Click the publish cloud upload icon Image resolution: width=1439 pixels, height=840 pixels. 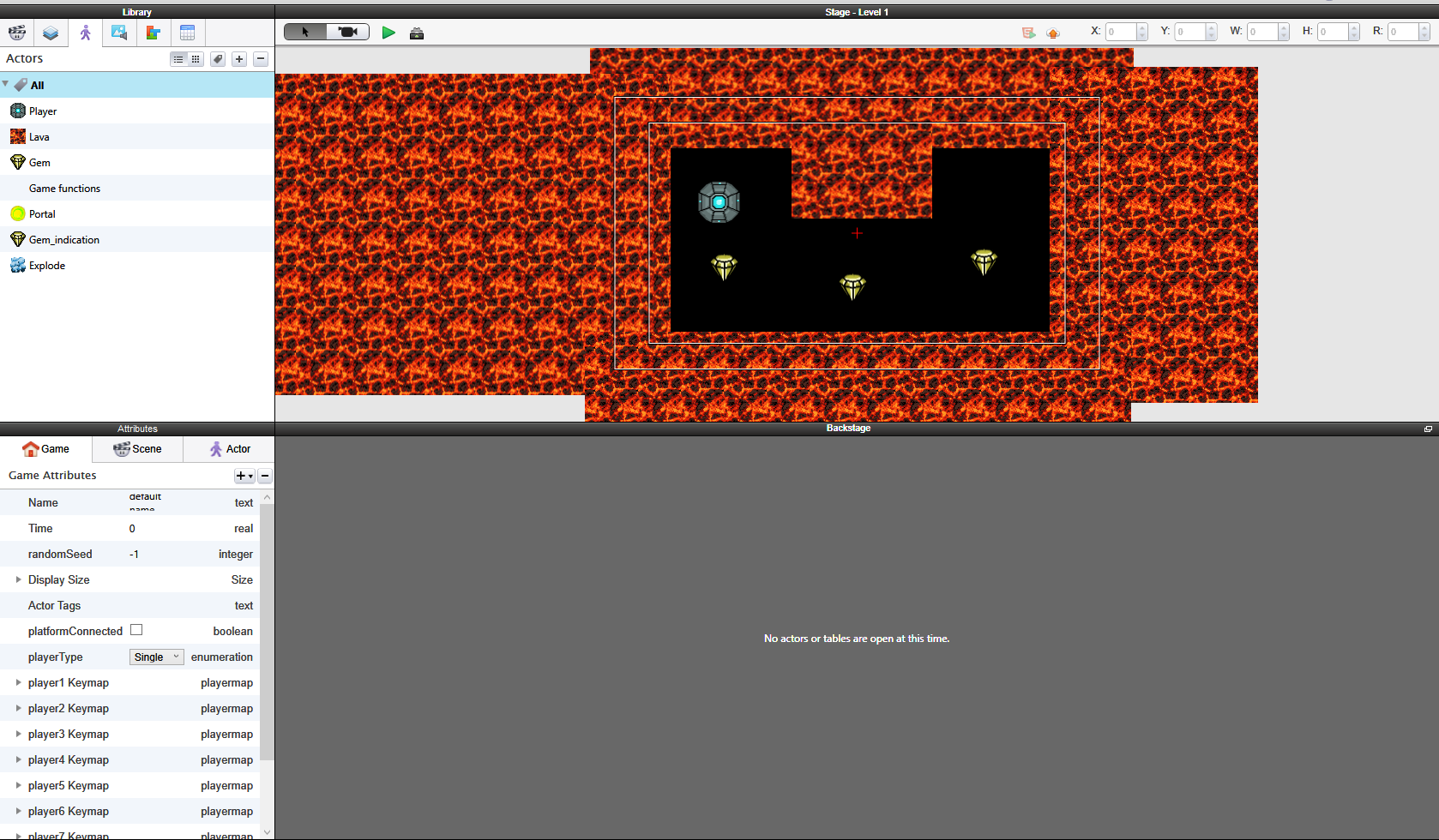1053,33
